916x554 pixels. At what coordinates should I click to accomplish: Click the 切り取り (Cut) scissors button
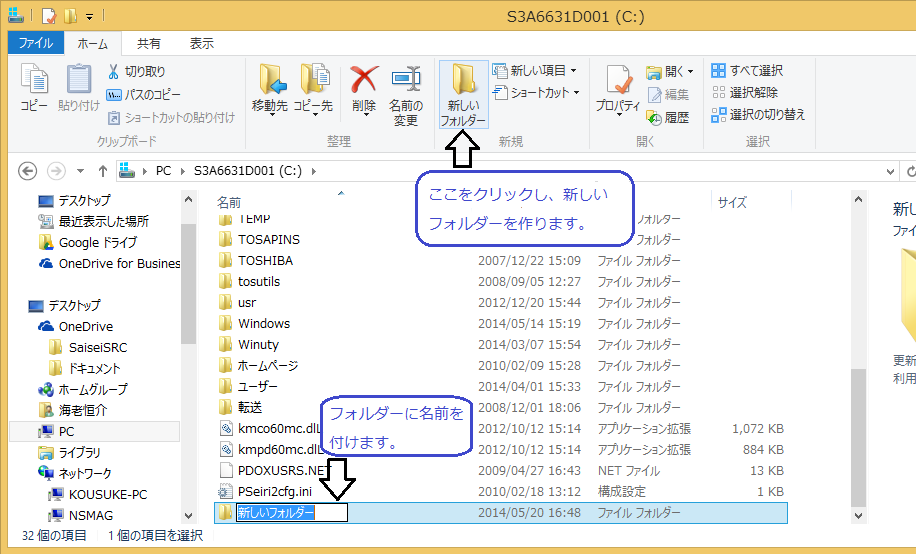tap(136, 72)
